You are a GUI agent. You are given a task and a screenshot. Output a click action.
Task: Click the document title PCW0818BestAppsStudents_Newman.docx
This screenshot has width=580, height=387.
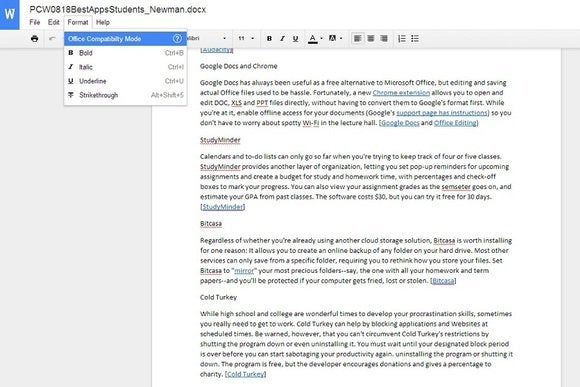click(118, 10)
